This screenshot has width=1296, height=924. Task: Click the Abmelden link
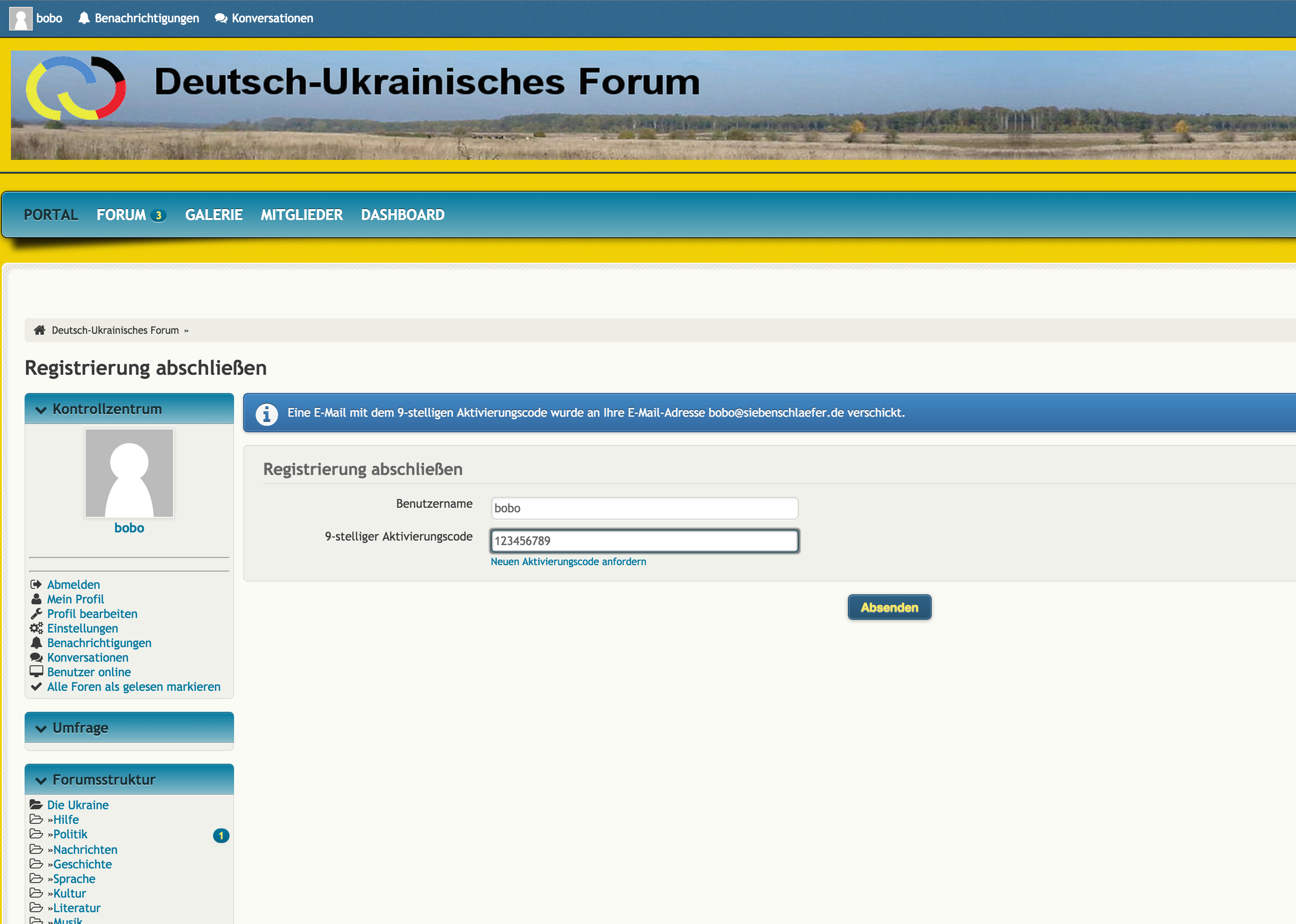73,584
